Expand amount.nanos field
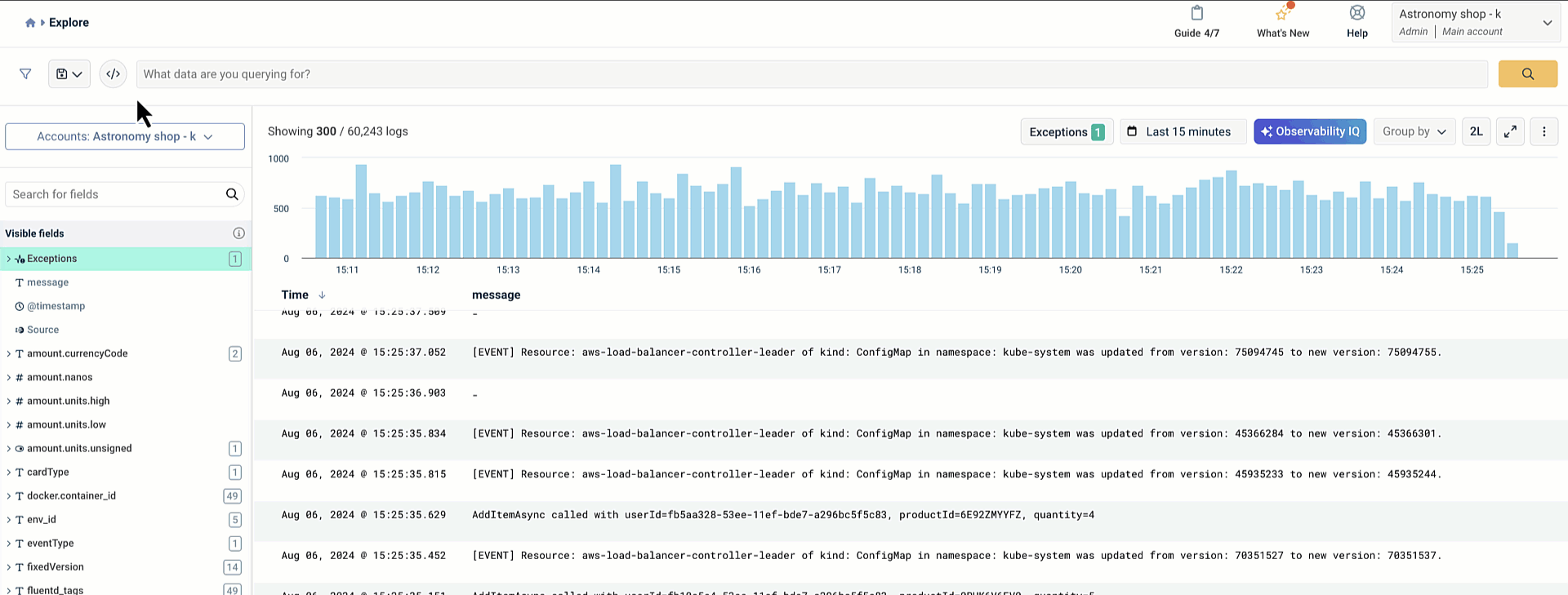Screen dimensions: 1568x595 (9, 377)
